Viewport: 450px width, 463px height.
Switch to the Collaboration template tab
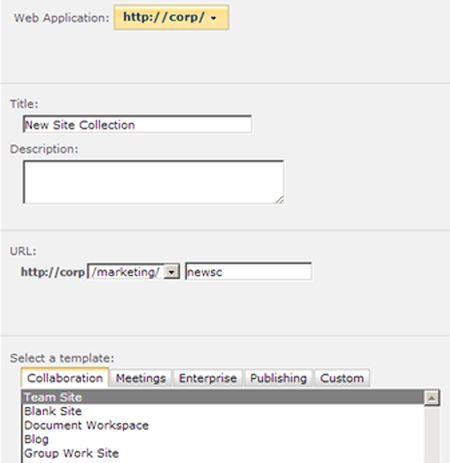click(x=65, y=378)
